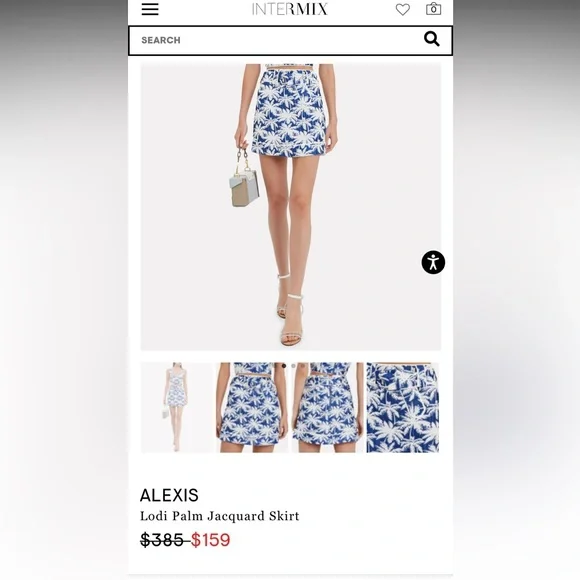Click the crossed-out $385 original price

[x=162, y=540]
